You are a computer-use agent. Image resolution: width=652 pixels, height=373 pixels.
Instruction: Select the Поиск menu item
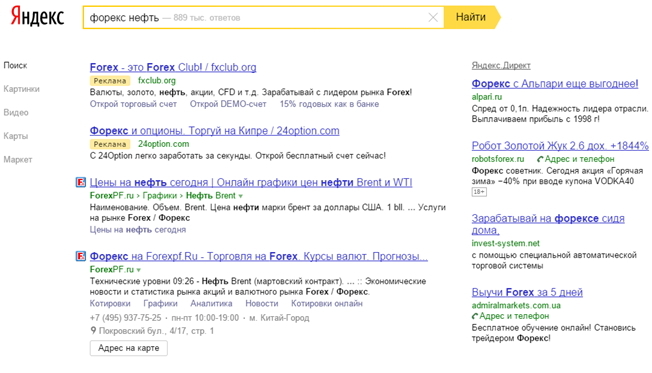point(15,65)
